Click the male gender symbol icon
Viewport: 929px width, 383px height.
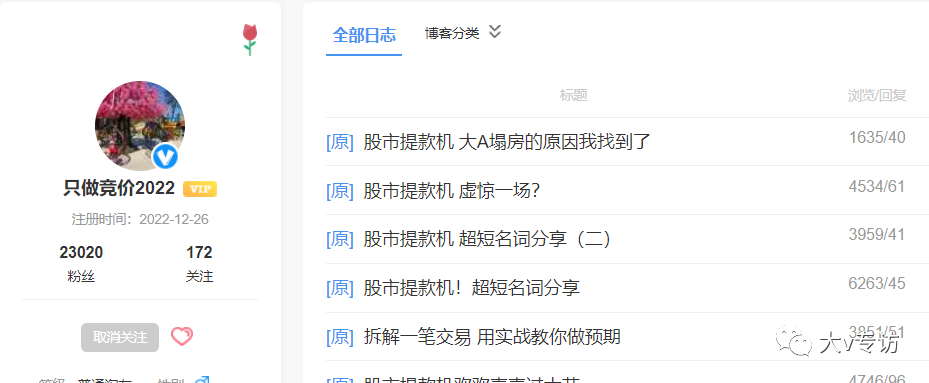click(x=202, y=379)
